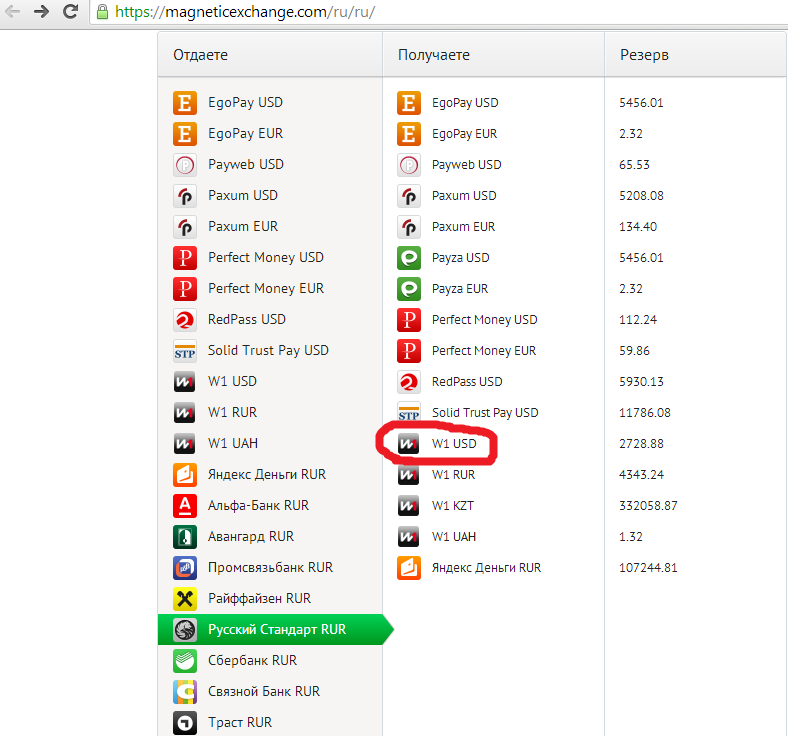
Task: Choose Payweb USD in Получаете list
Action: pos(467,165)
